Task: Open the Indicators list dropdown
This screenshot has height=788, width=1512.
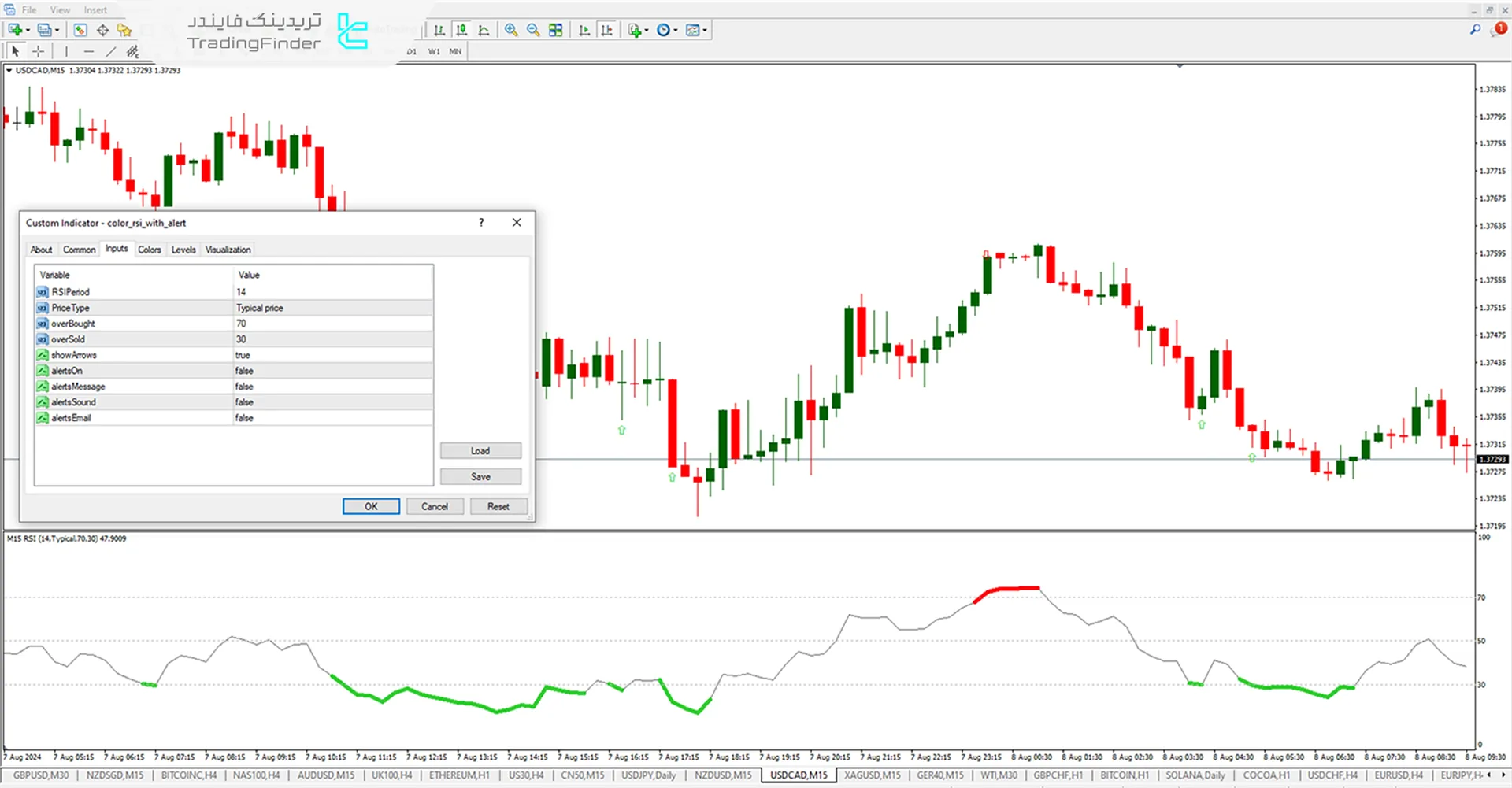Action: point(647,30)
